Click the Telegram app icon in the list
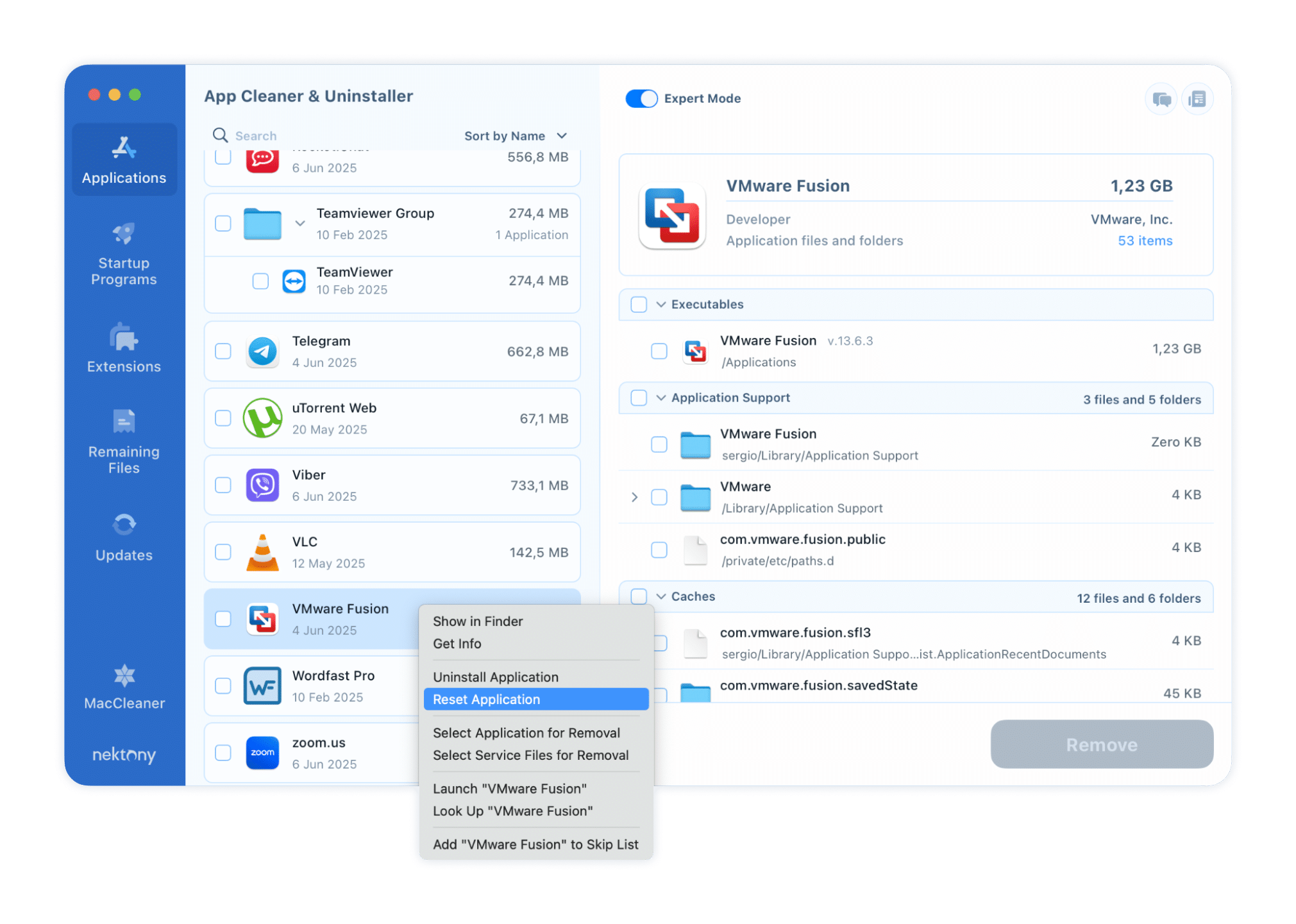Screen dimensions: 1296x924 [x=262, y=351]
